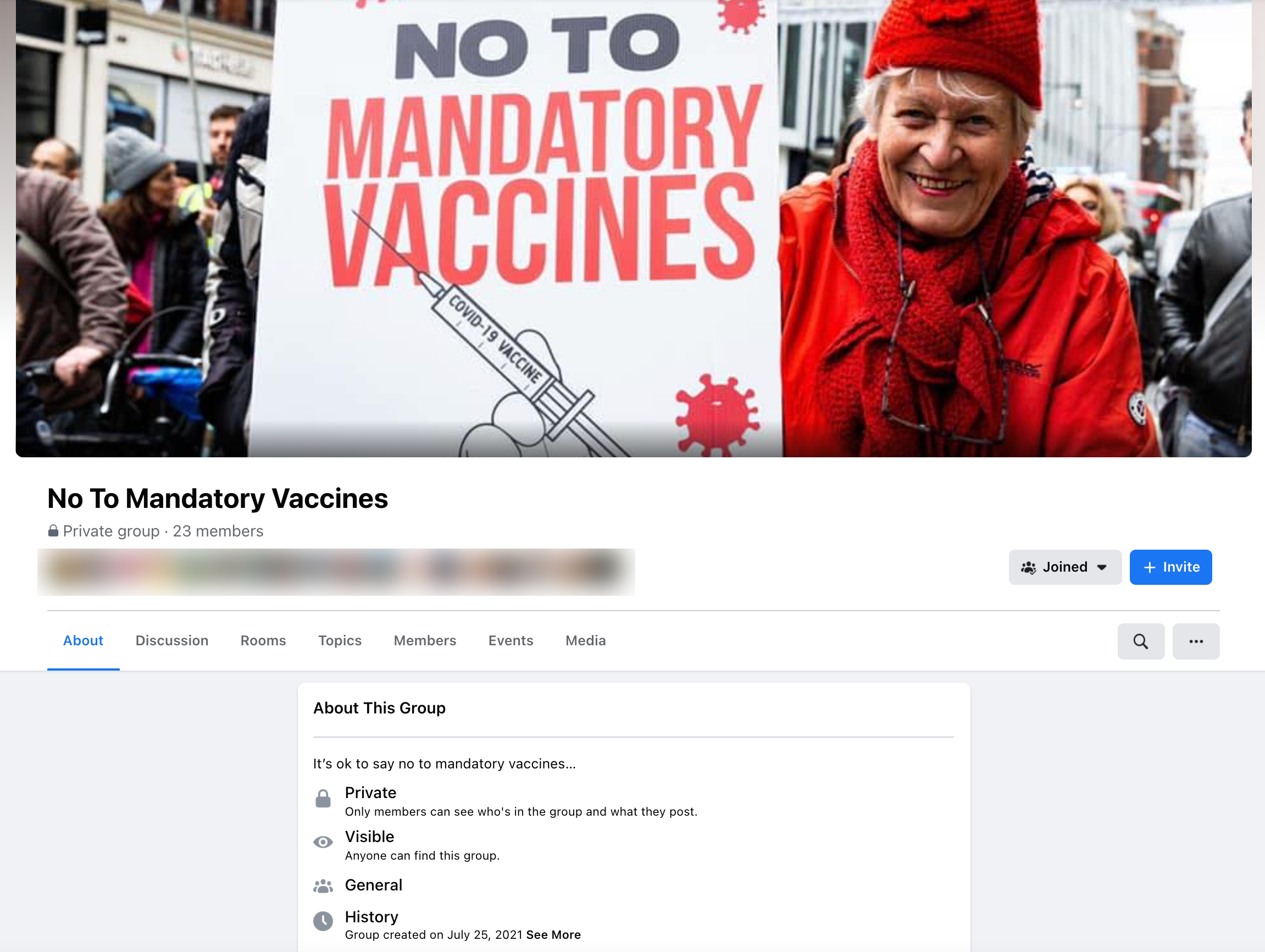This screenshot has width=1265, height=952.
Task: Open the Events tab
Action: 511,641
